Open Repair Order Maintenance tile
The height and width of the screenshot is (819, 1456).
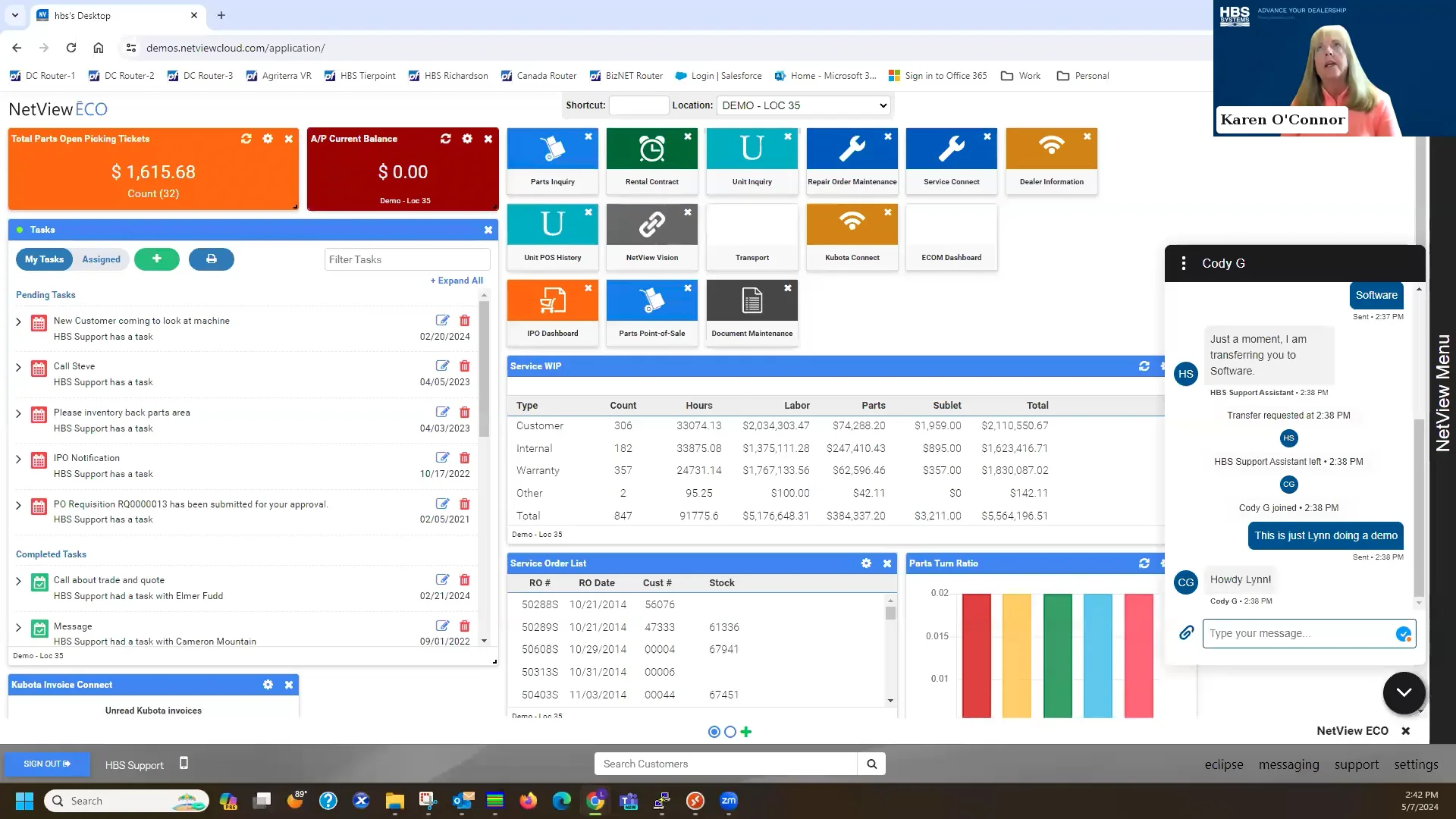(x=852, y=161)
